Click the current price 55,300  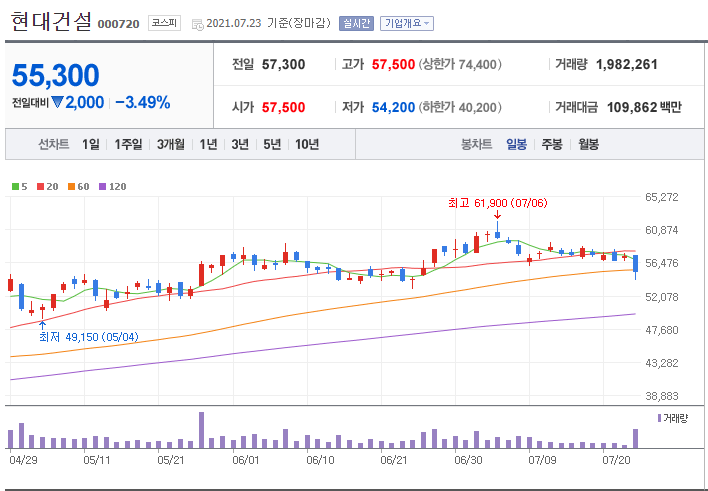click(x=56, y=75)
